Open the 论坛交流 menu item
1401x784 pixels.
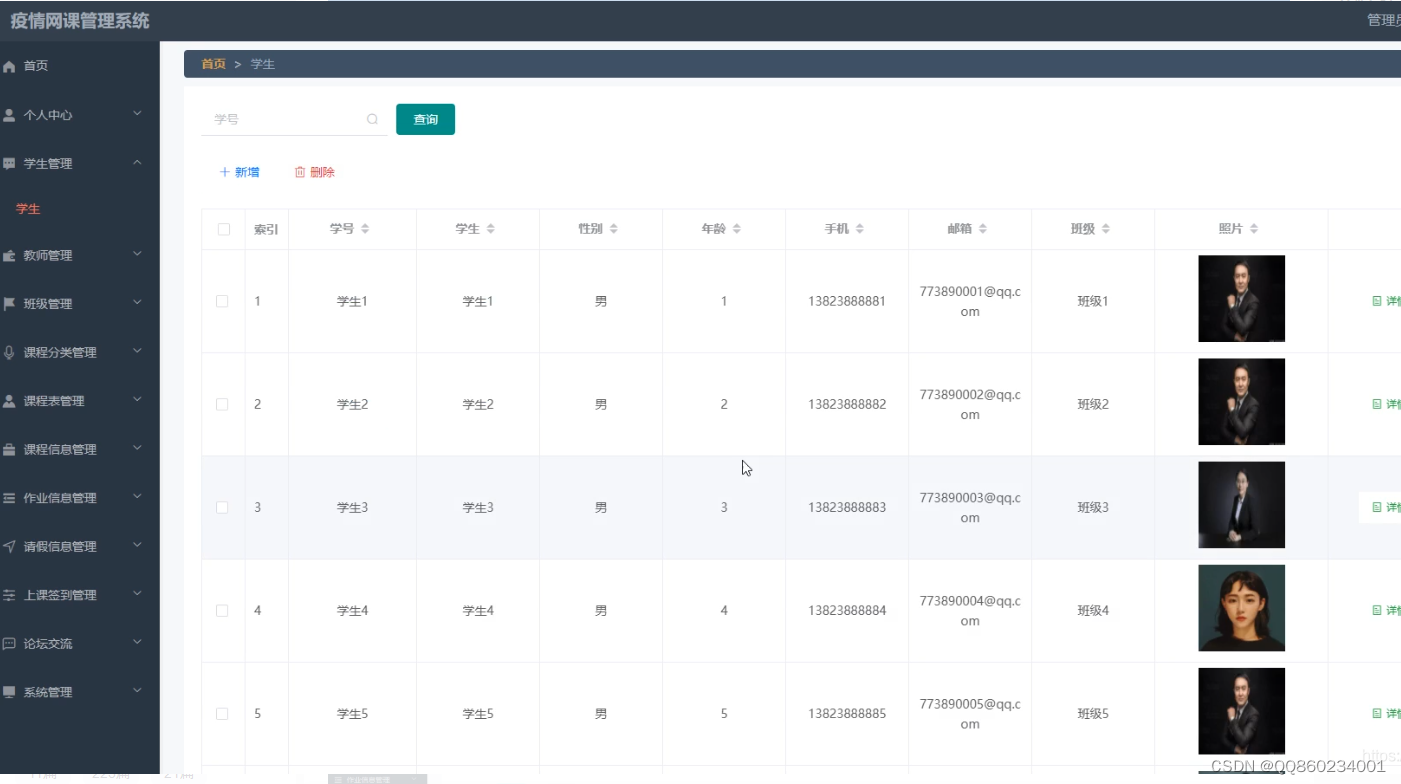[x=80, y=643]
